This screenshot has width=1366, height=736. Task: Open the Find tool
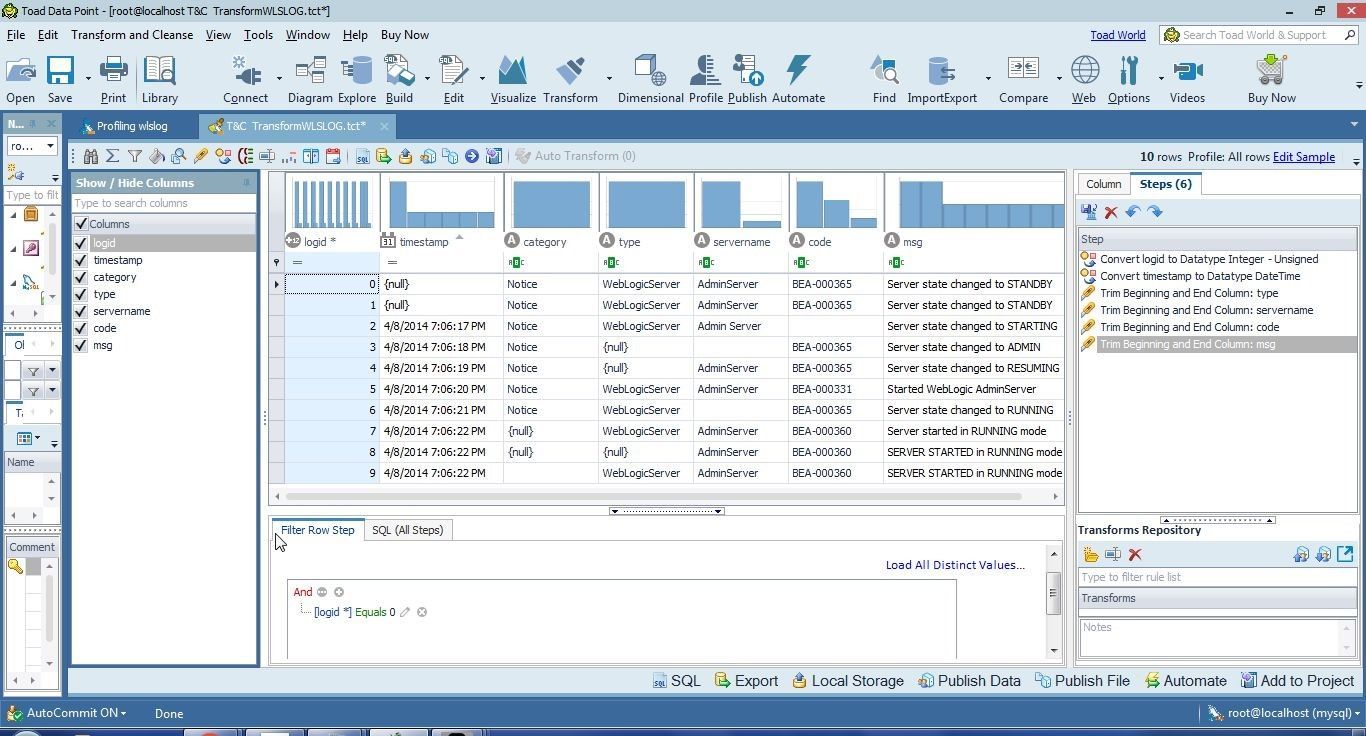pyautogui.click(x=884, y=79)
